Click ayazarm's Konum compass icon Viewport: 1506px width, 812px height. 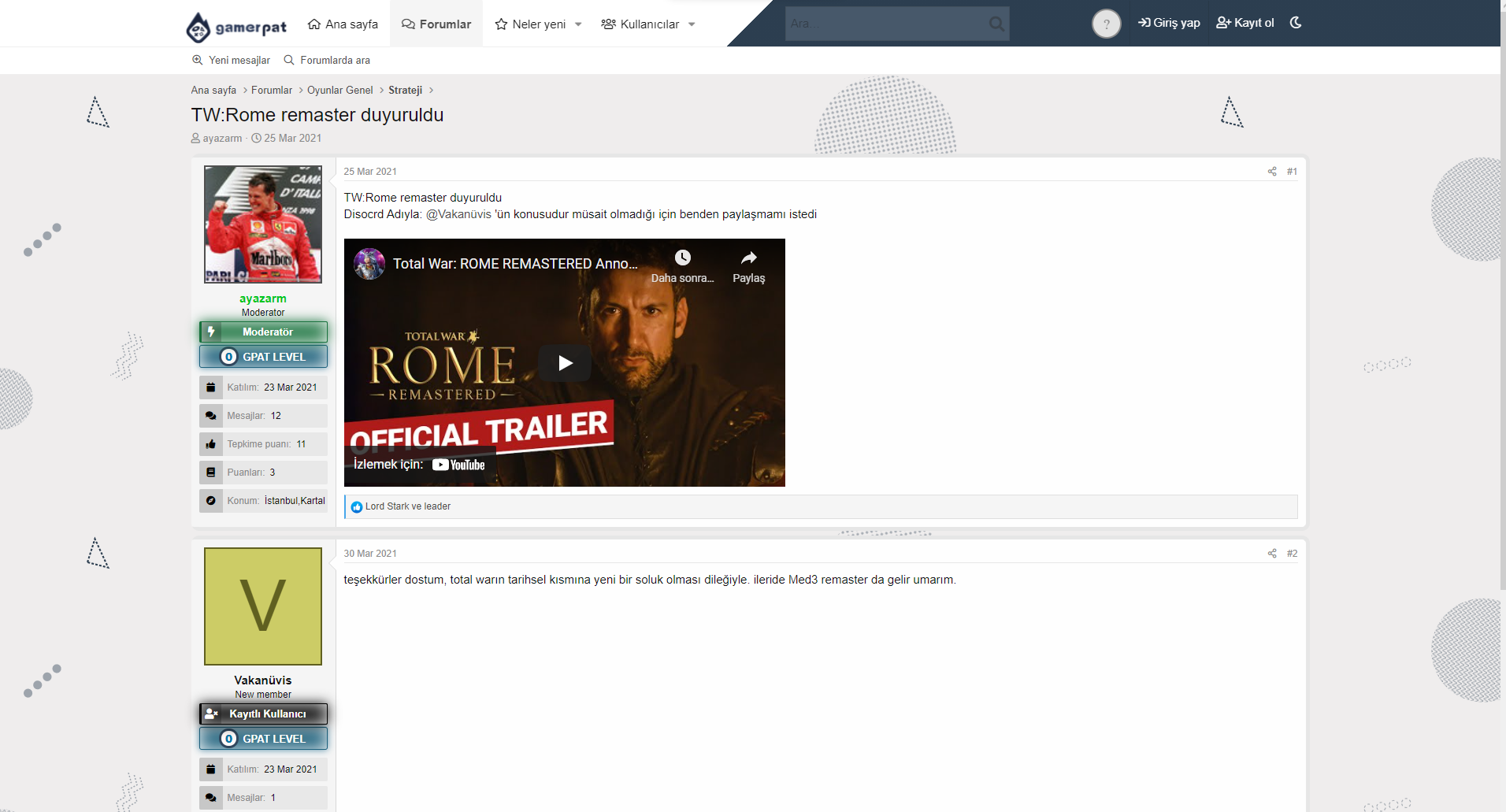[x=210, y=501]
